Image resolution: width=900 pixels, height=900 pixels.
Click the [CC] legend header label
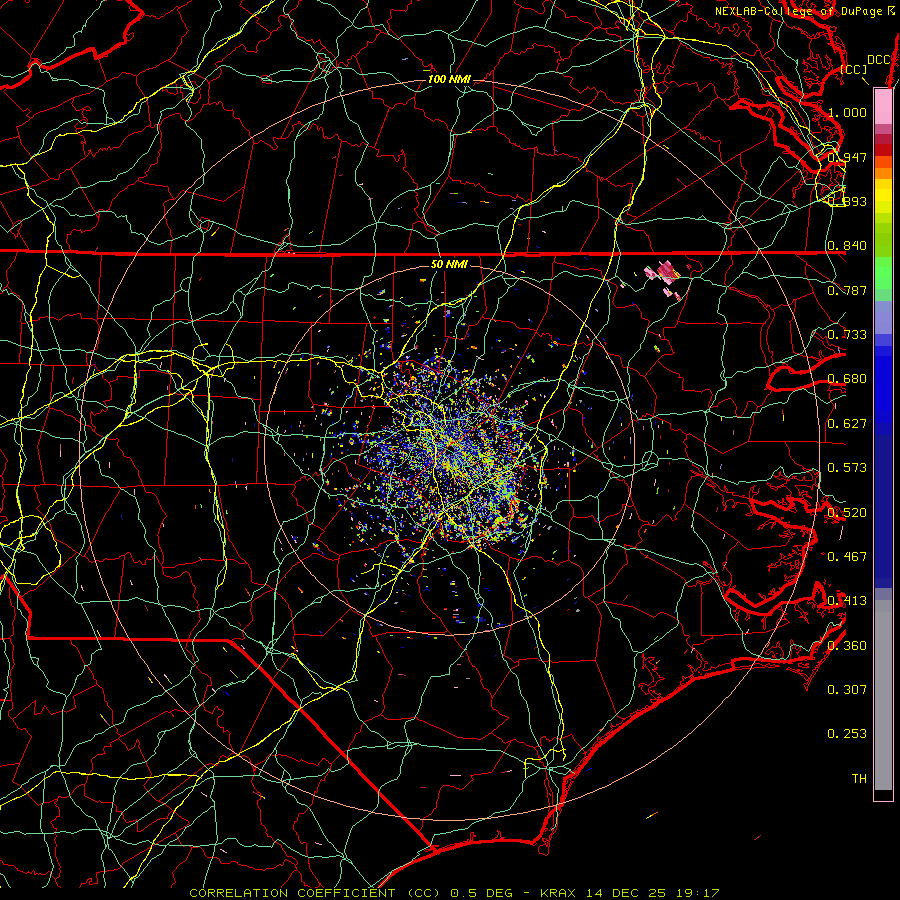coord(853,69)
